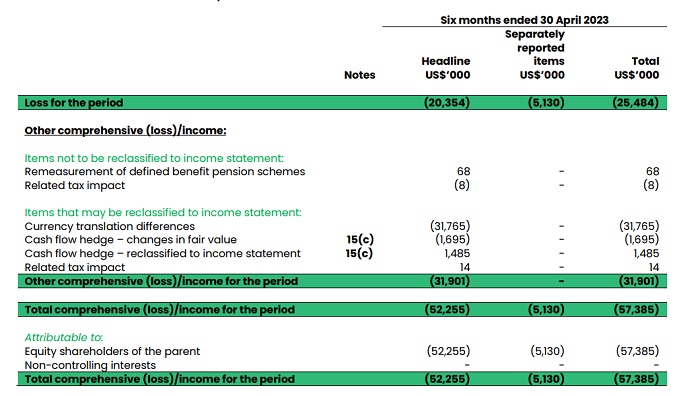
Task: Click the 'Total US$'000' column header
Action: point(637,68)
